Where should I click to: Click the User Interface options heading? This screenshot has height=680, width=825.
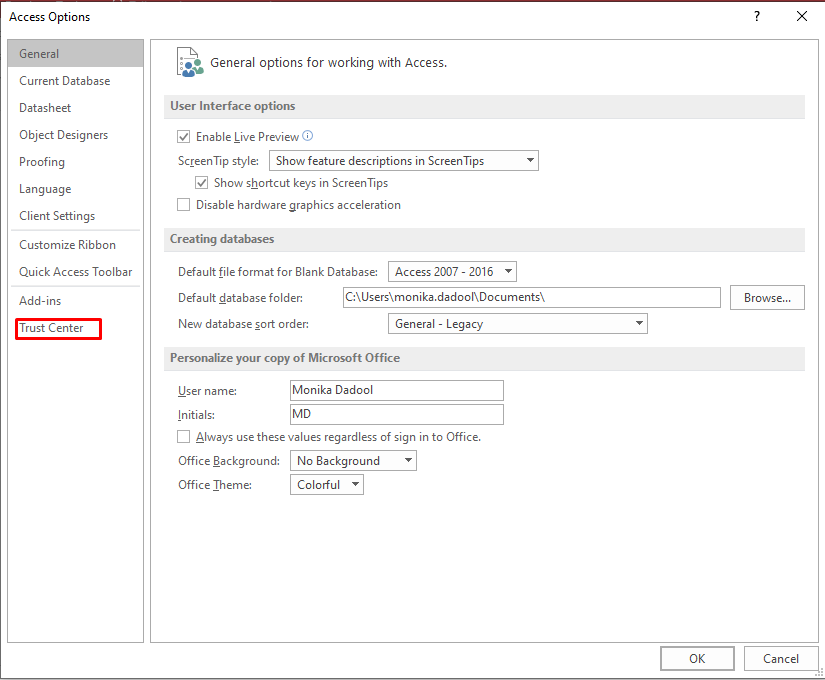tap(233, 106)
